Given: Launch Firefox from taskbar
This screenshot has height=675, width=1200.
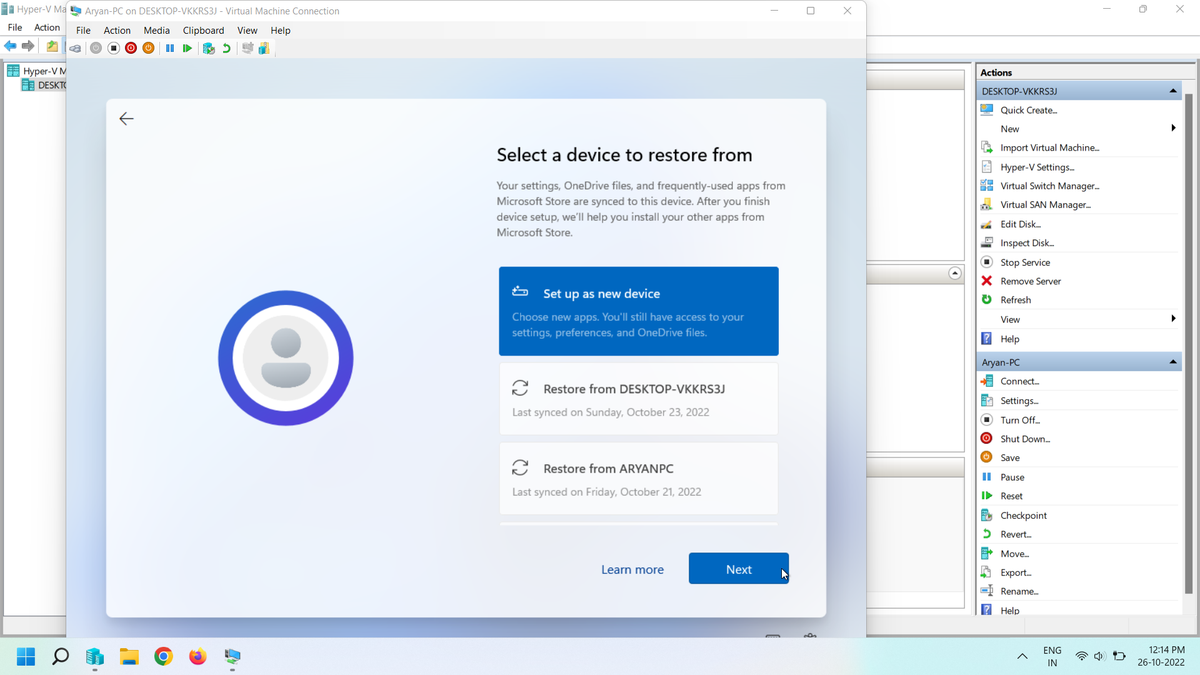Looking at the screenshot, I should pyautogui.click(x=198, y=657).
